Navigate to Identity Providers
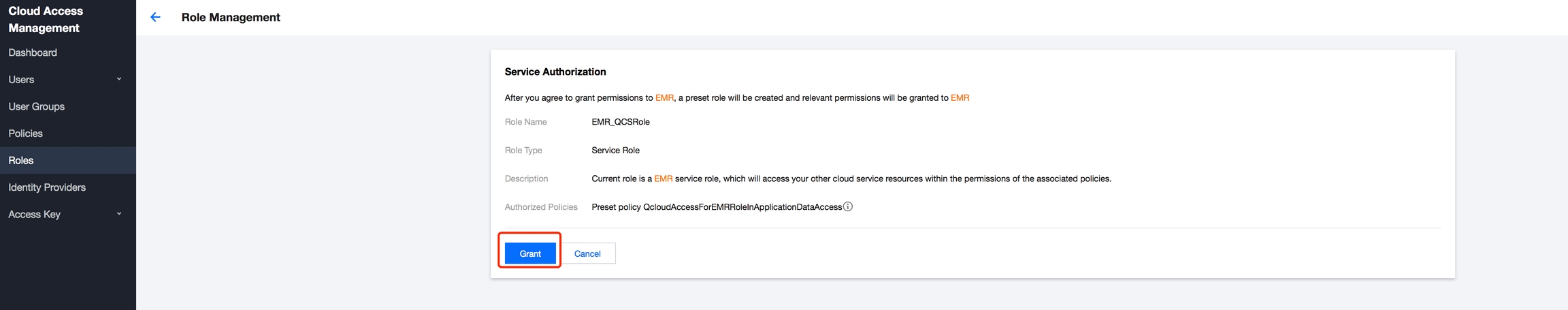The image size is (1568, 310). point(47,187)
